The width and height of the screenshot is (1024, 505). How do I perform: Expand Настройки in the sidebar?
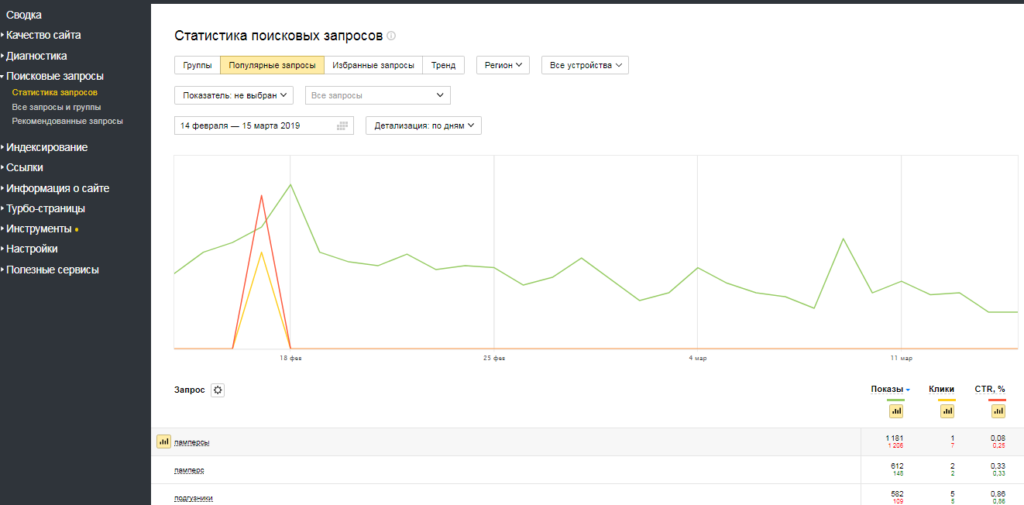click(x=32, y=249)
